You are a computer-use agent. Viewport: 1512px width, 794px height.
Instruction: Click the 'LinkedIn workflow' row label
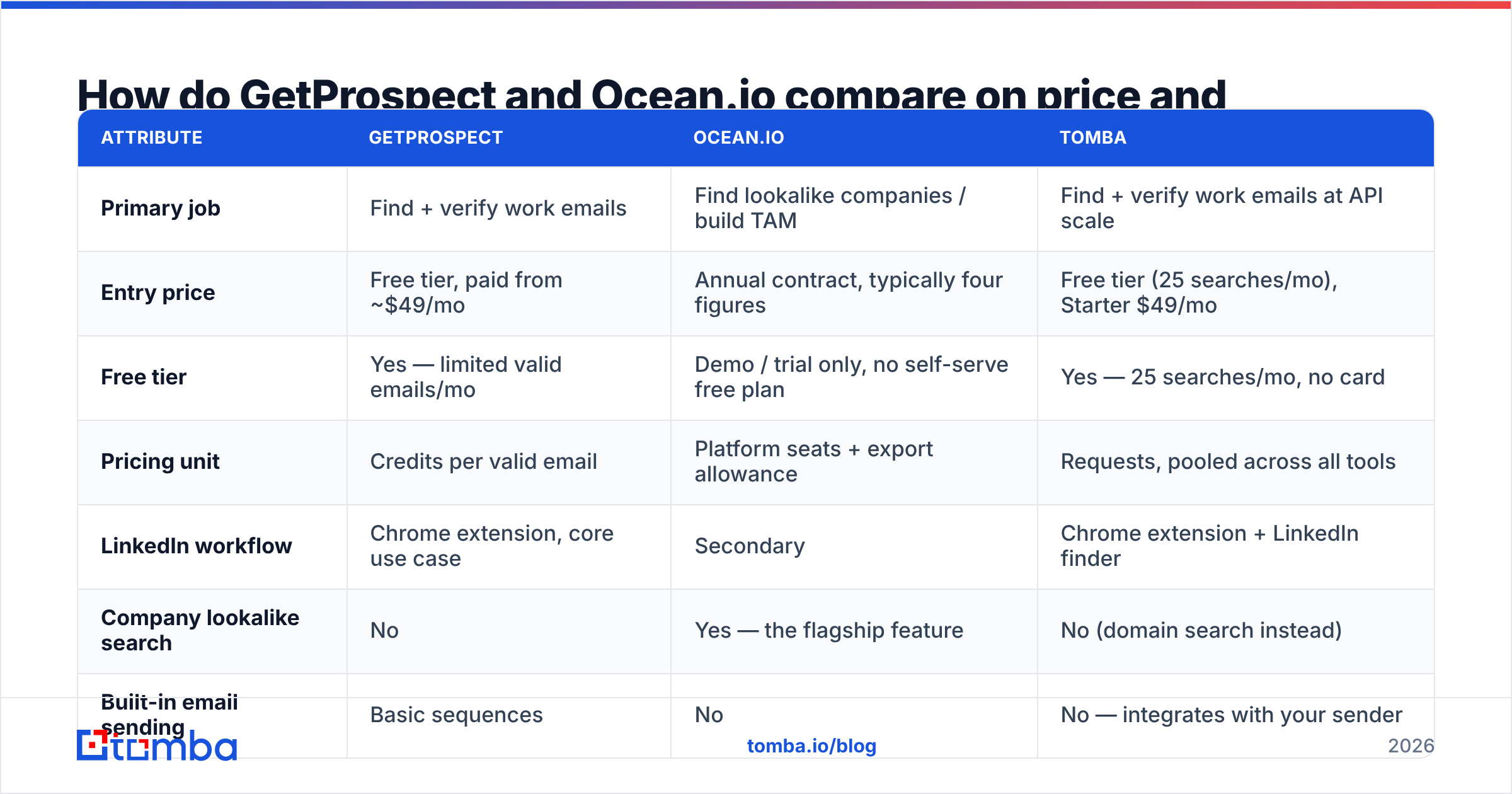[x=197, y=546]
